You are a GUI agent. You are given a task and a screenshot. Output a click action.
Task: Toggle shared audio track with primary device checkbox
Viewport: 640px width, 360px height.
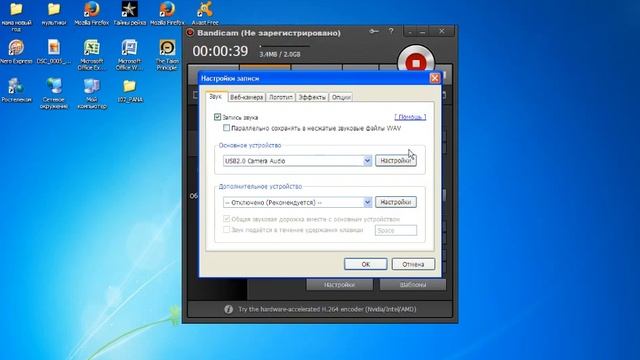[x=227, y=219]
